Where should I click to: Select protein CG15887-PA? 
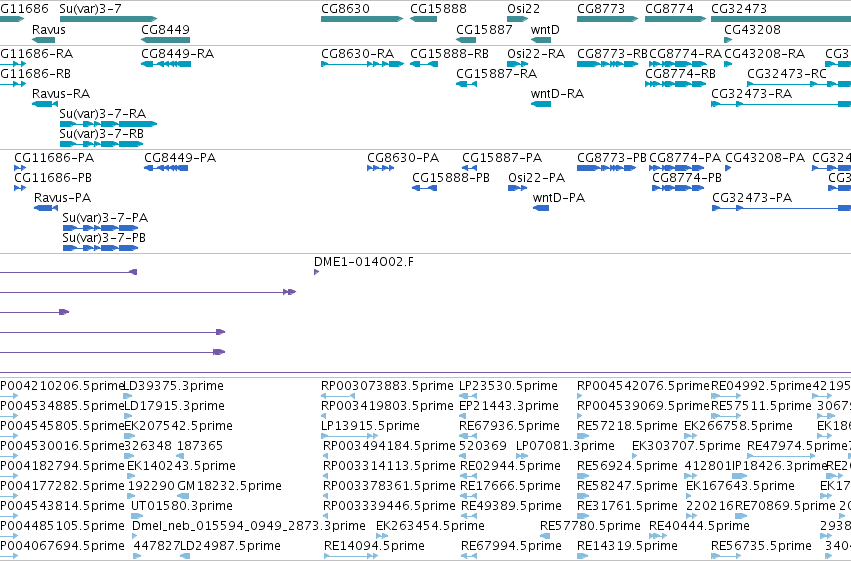(469, 168)
